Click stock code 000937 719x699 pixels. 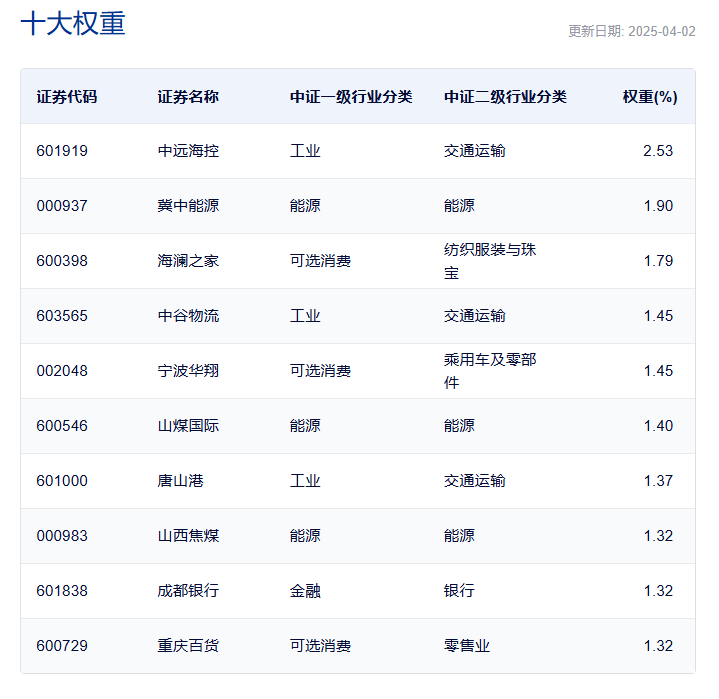tap(62, 206)
